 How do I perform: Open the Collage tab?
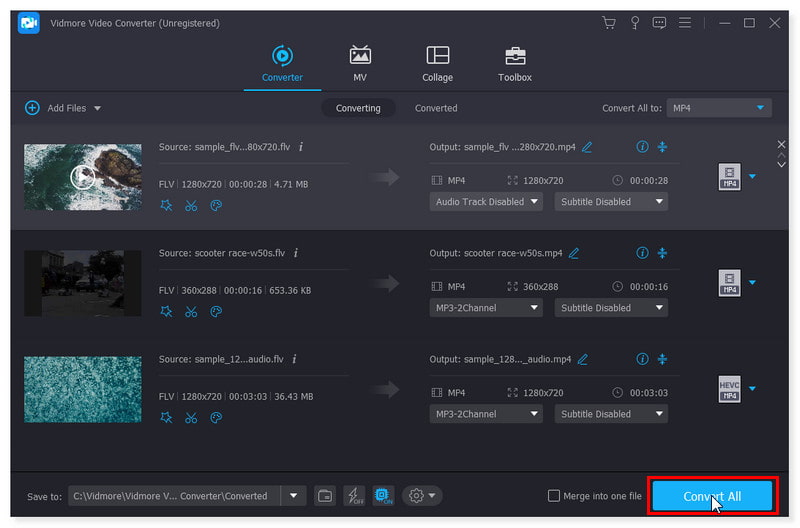click(x=437, y=64)
